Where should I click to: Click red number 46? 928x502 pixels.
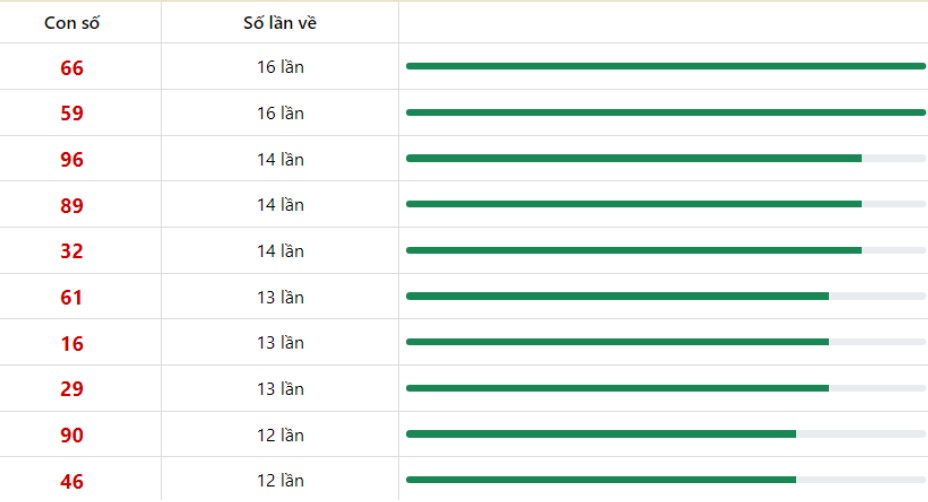tap(72, 481)
